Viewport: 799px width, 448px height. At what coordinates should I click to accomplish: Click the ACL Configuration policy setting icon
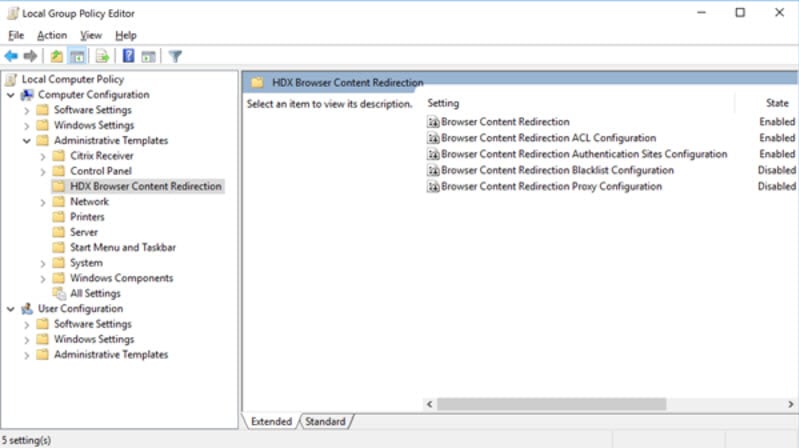(433, 138)
